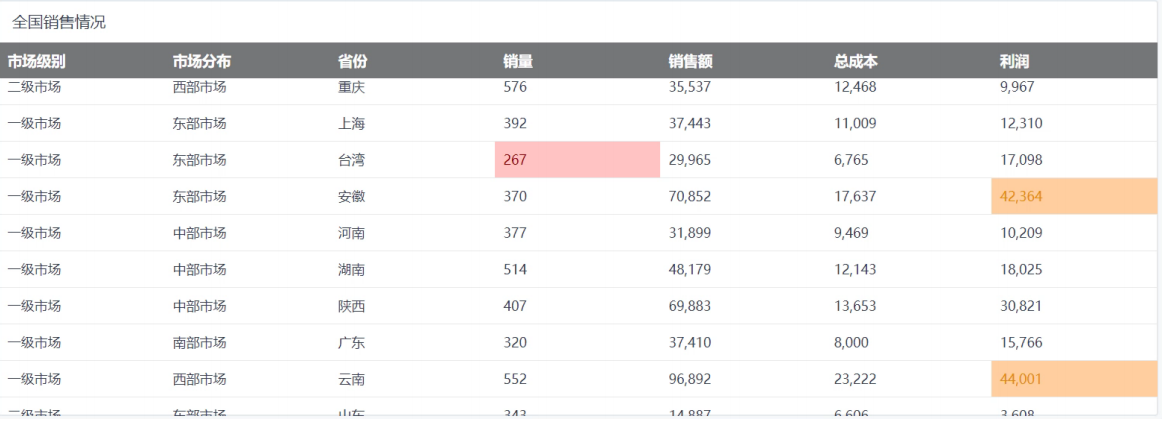This screenshot has height=425, width=1168.
Task: Click the orange 44,001 profit cell
Action: point(1074,379)
